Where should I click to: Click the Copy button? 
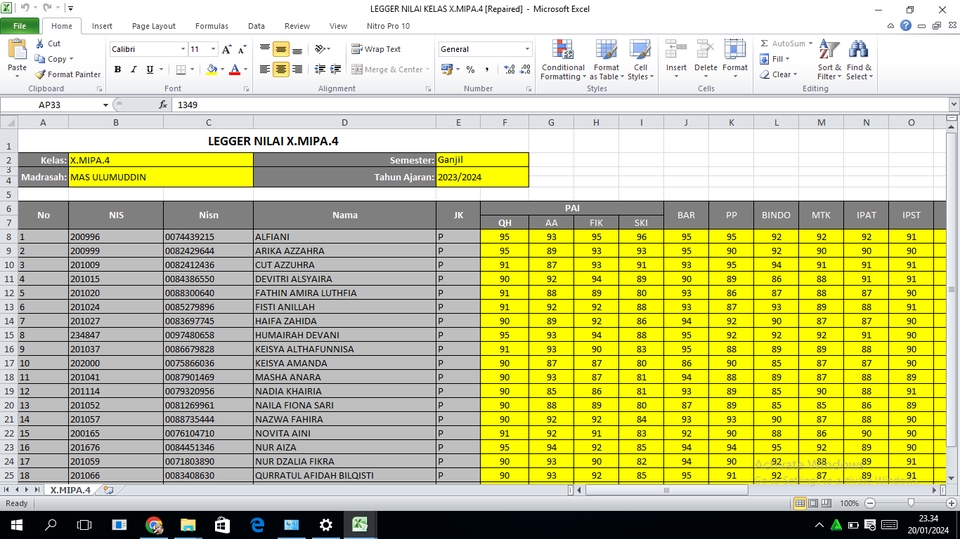pos(51,59)
